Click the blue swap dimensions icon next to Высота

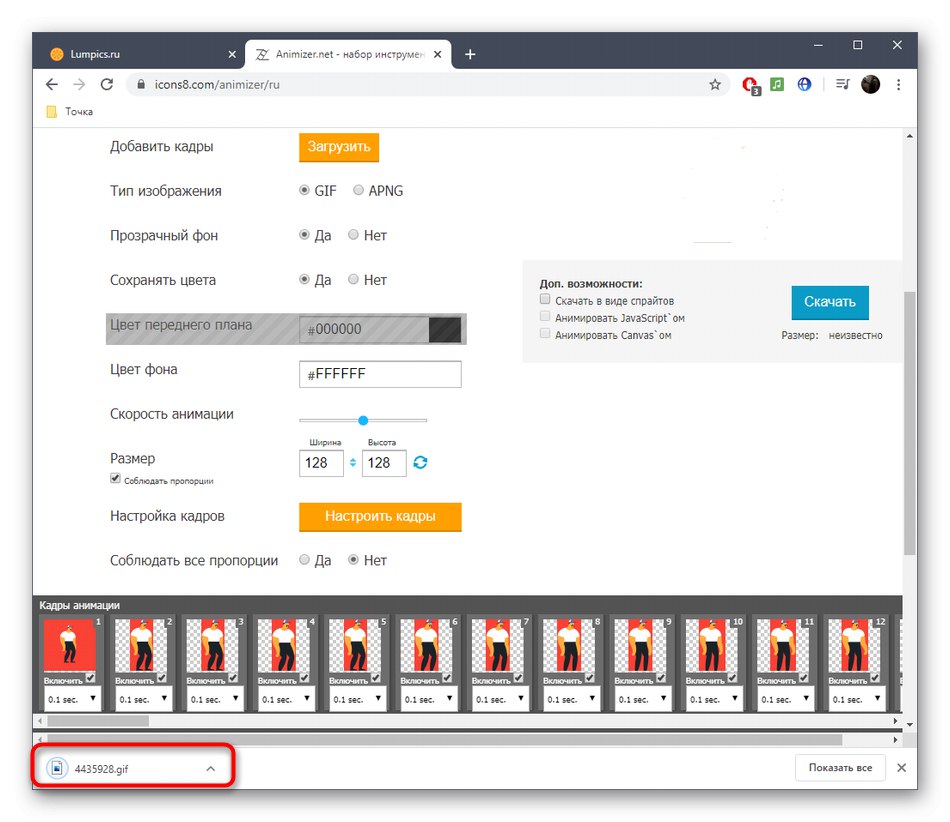pyautogui.click(x=419, y=463)
